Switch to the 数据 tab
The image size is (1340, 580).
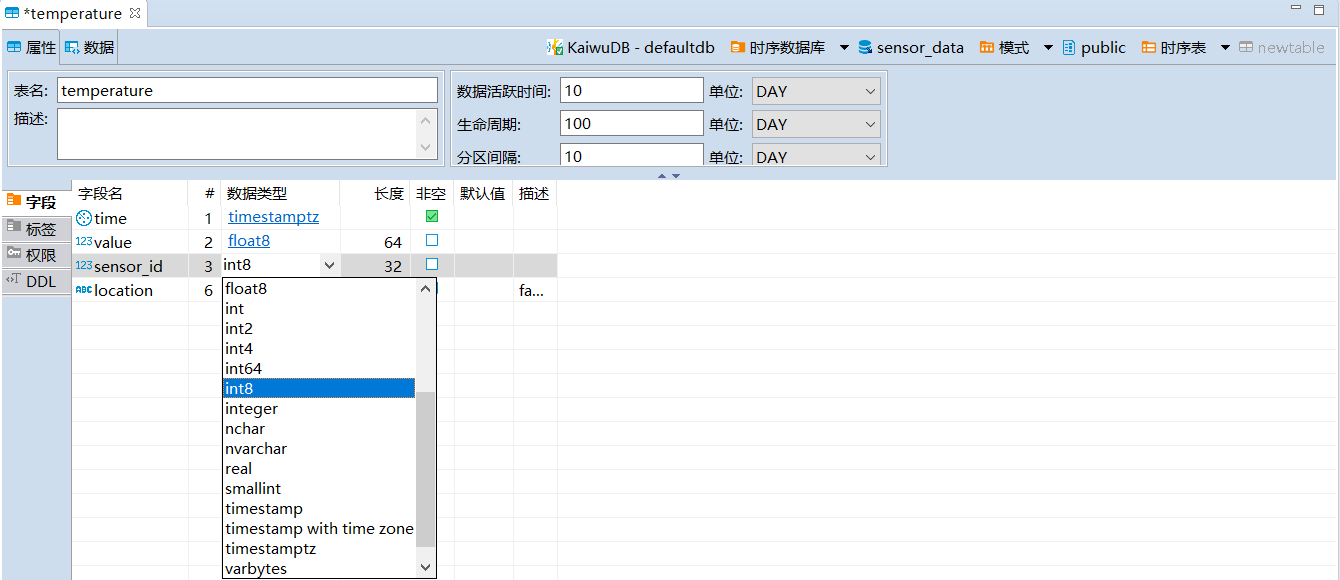(x=90, y=47)
